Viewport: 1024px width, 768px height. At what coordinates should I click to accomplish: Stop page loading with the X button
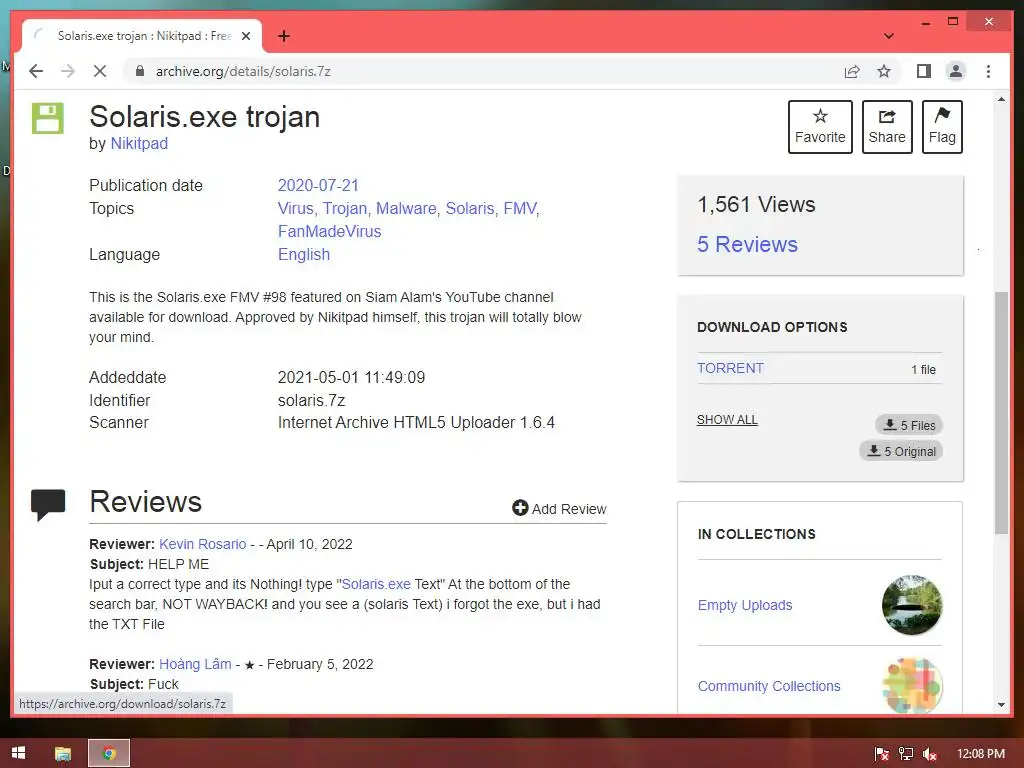[100, 71]
